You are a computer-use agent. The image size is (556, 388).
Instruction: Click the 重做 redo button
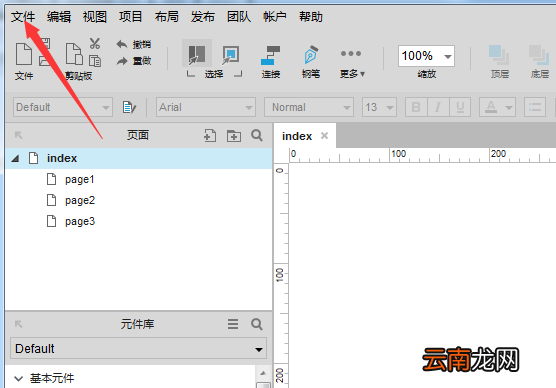coord(134,61)
